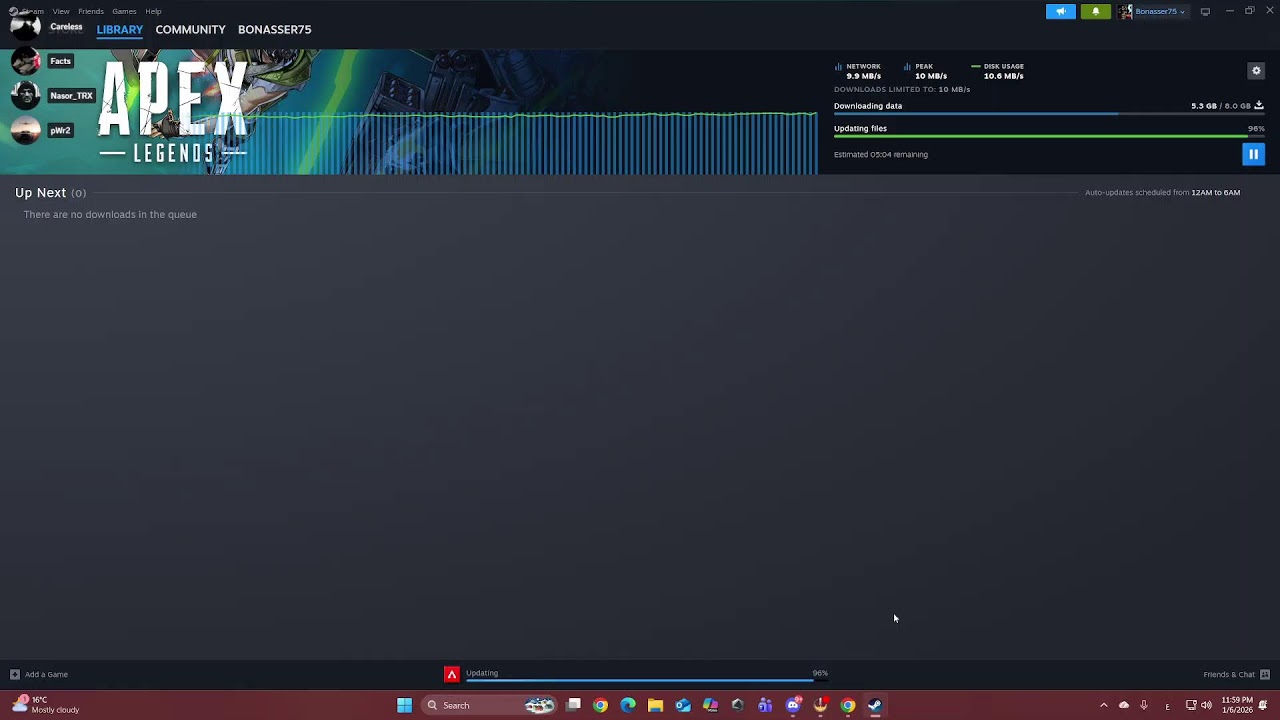Open the Help menu
Image resolution: width=1280 pixels, height=720 pixels.
point(153,11)
